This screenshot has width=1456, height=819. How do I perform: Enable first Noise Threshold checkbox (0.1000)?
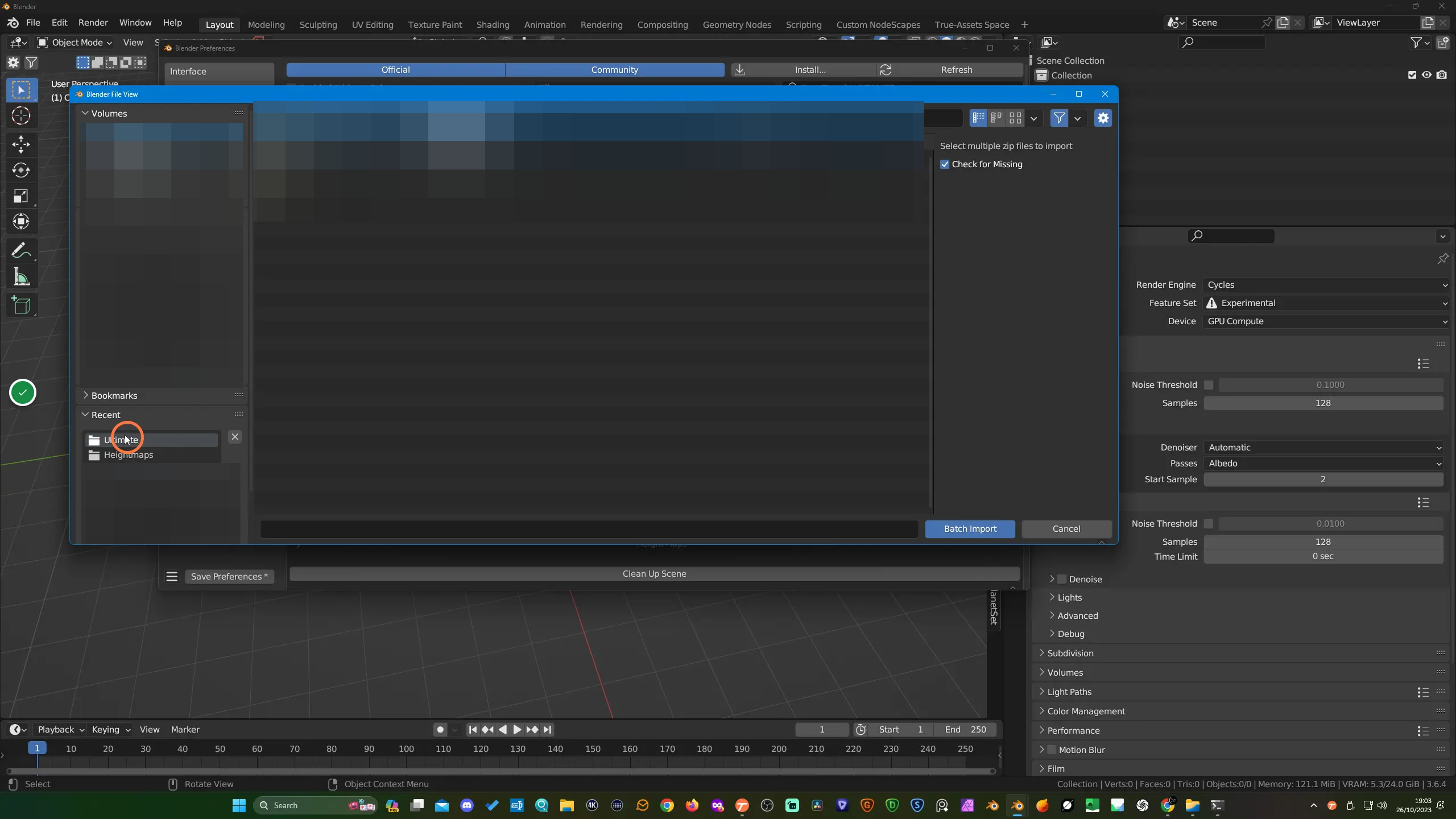pyautogui.click(x=1209, y=385)
